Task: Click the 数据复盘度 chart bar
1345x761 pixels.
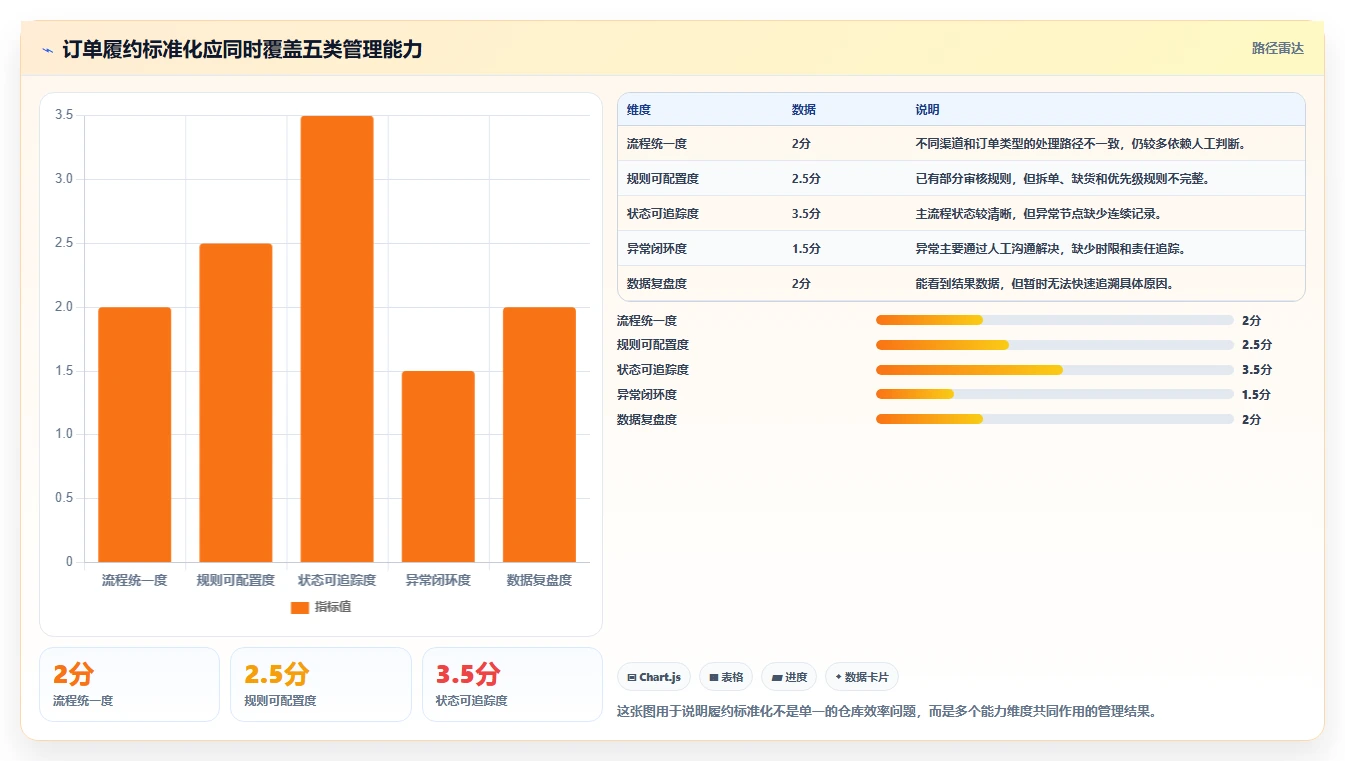Action: point(539,434)
